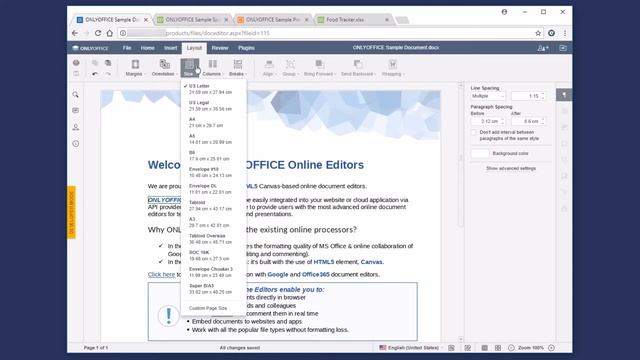Select the Super B/A3 page size
This screenshot has height=360, width=640.
213,289
